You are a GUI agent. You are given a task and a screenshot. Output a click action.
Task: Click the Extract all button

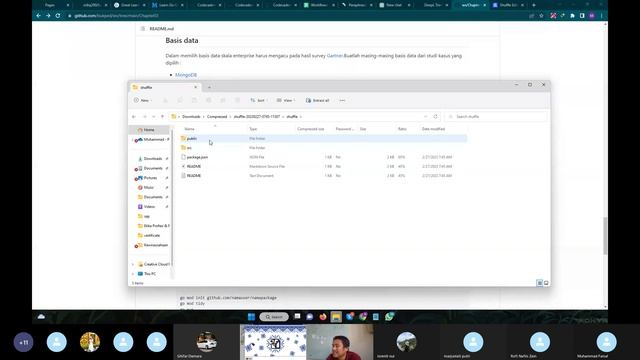[x=318, y=100]
